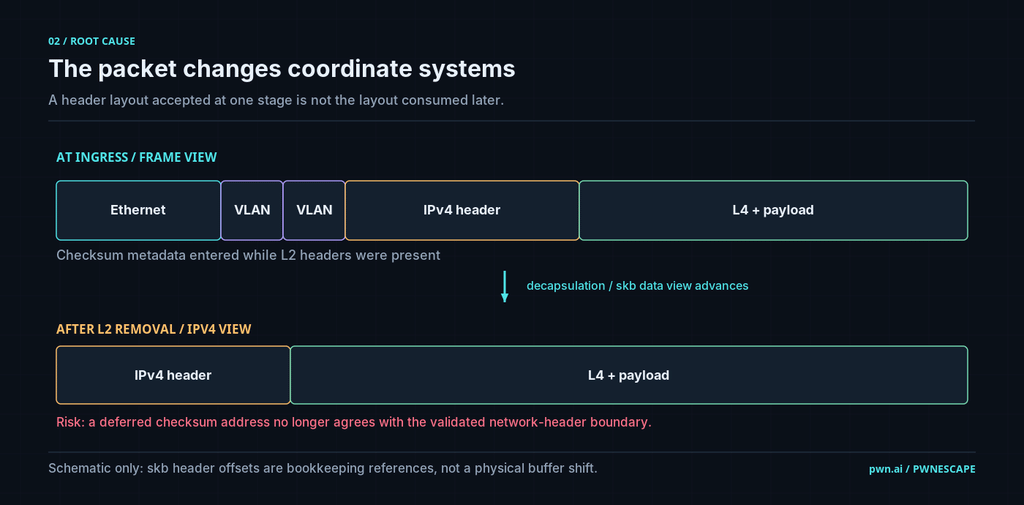
Task: Click the divider line below the subtitle
Action: [512, 121]
